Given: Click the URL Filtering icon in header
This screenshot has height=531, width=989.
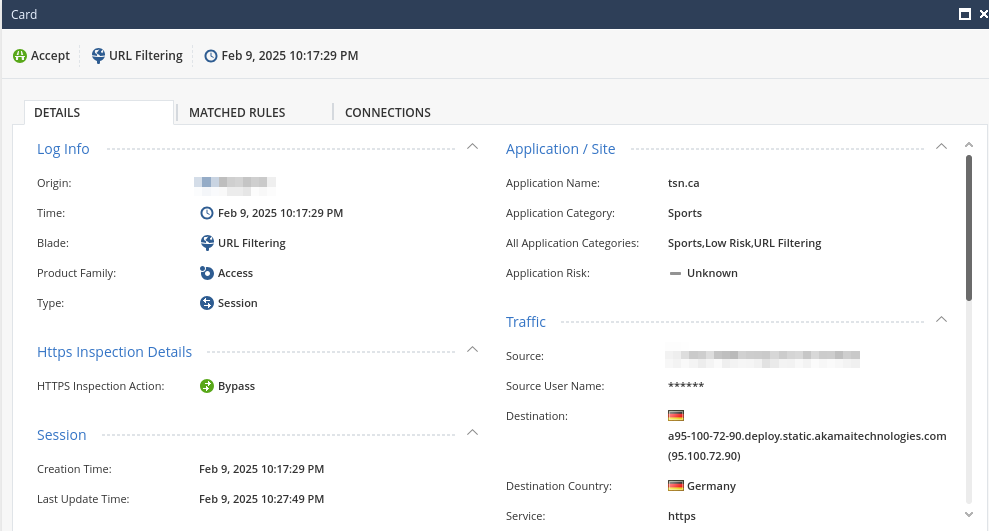Looking at the screenshot, I should tap(98, 55).
